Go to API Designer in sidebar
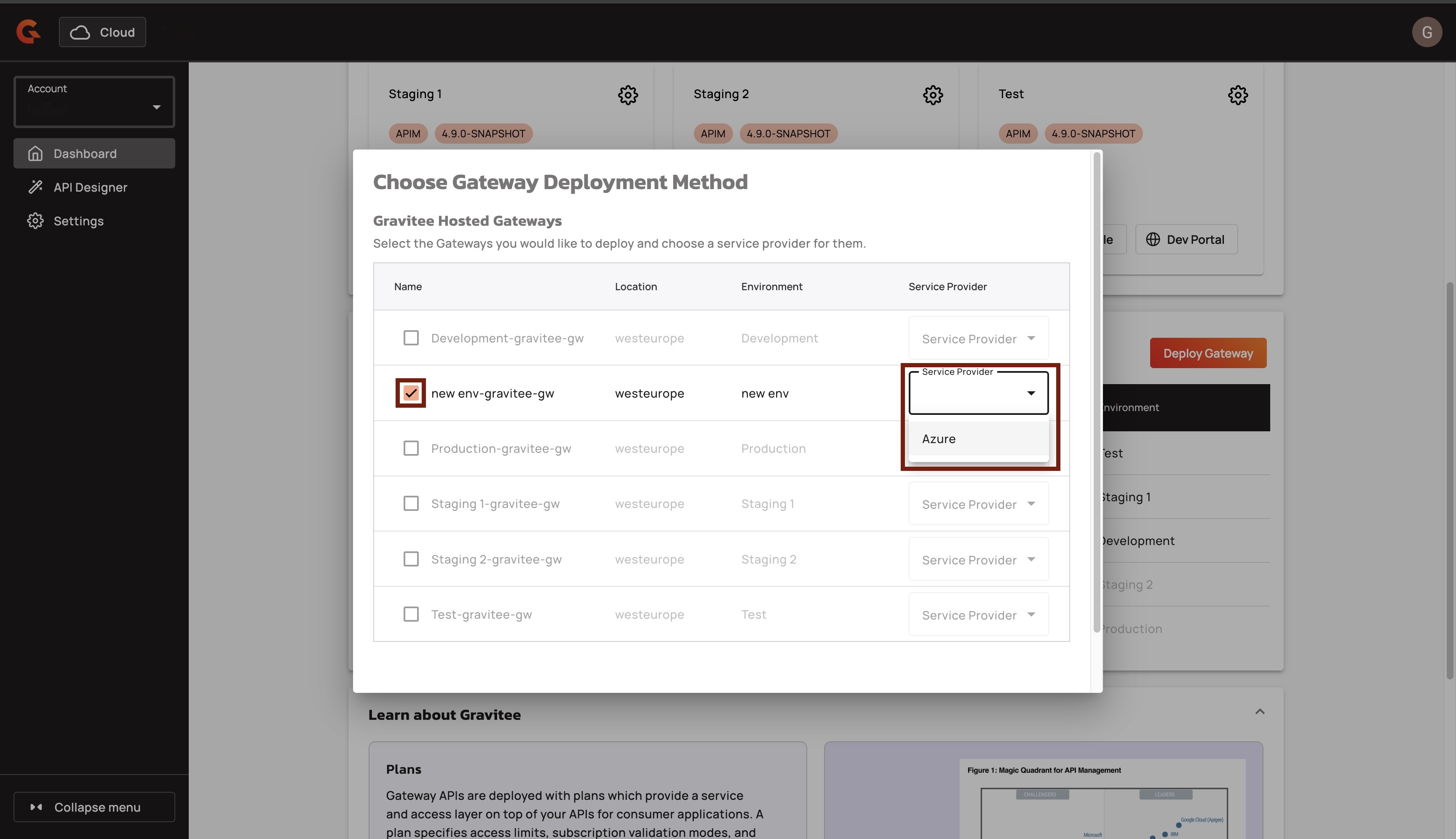 pyautogui.click(x=90, y=187)
